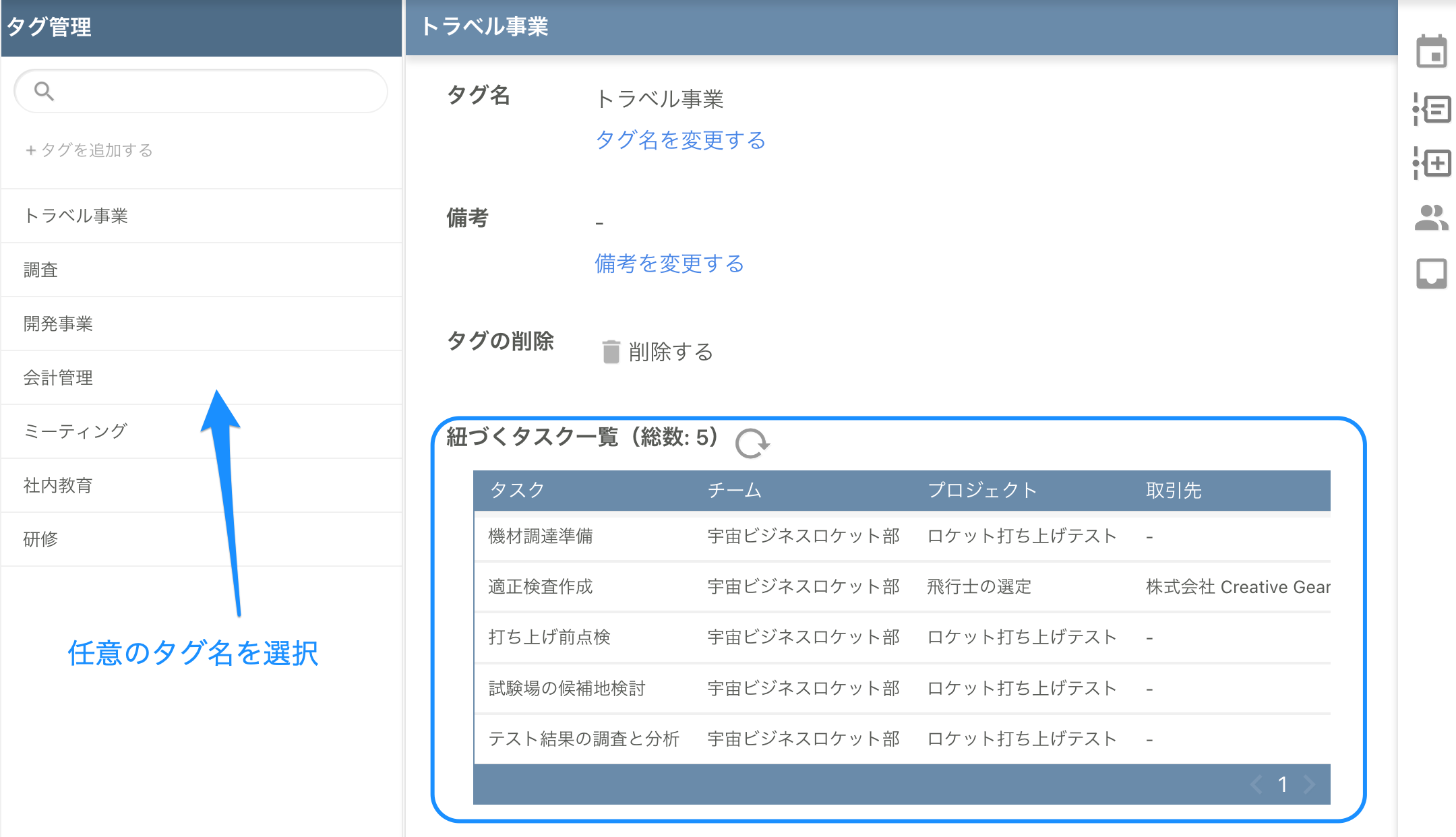The image size is (1456, 837).
Task: Refresh the linked task list
Action: 750,444
